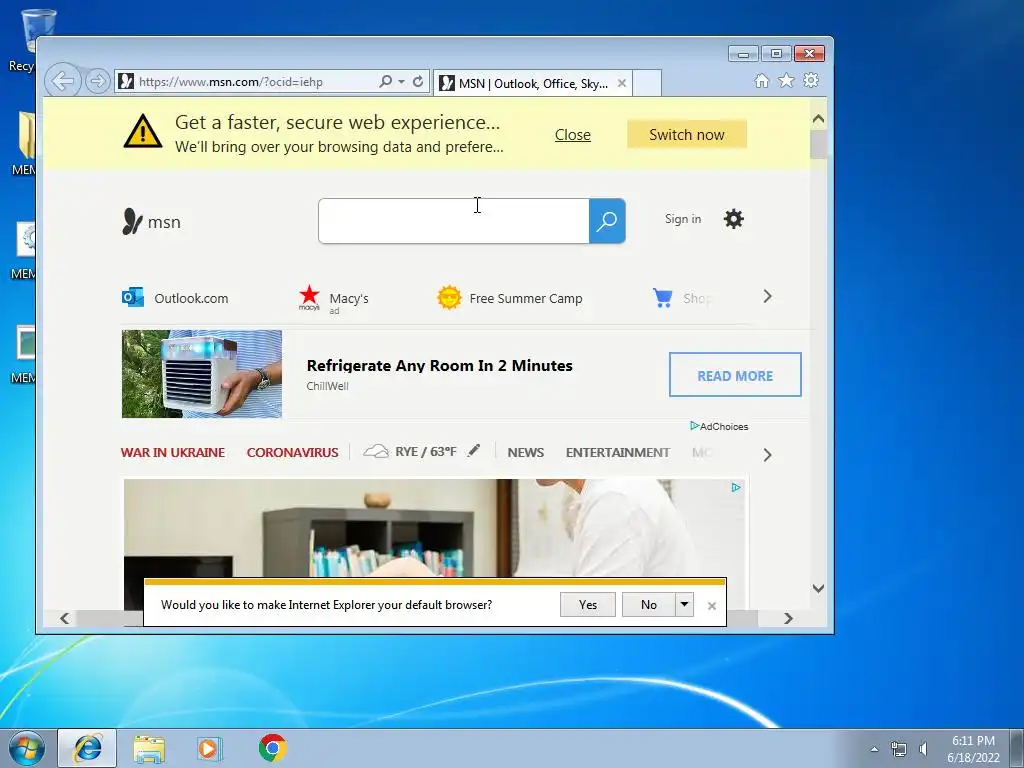Screen dimensions: 1024x768
Task: Click the network tray icon
Action: pyautogui.click(x=899, y=749)
